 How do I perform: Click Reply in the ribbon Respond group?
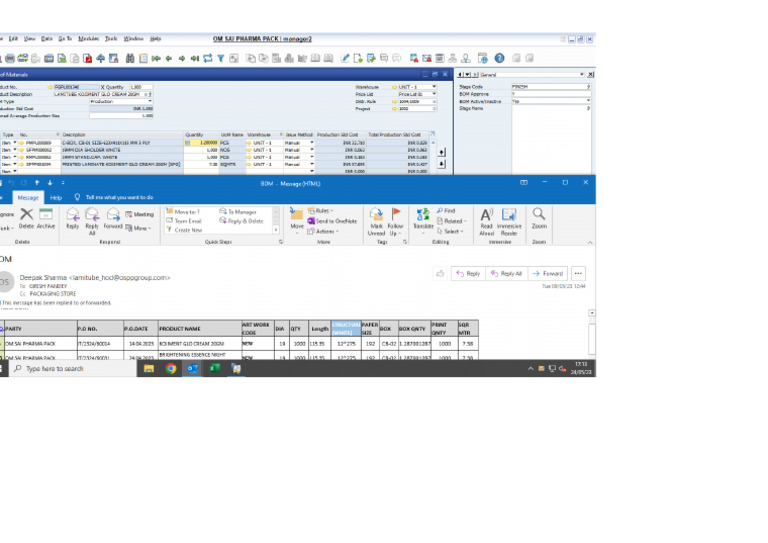pyautogui.click(x=72, y=218)
